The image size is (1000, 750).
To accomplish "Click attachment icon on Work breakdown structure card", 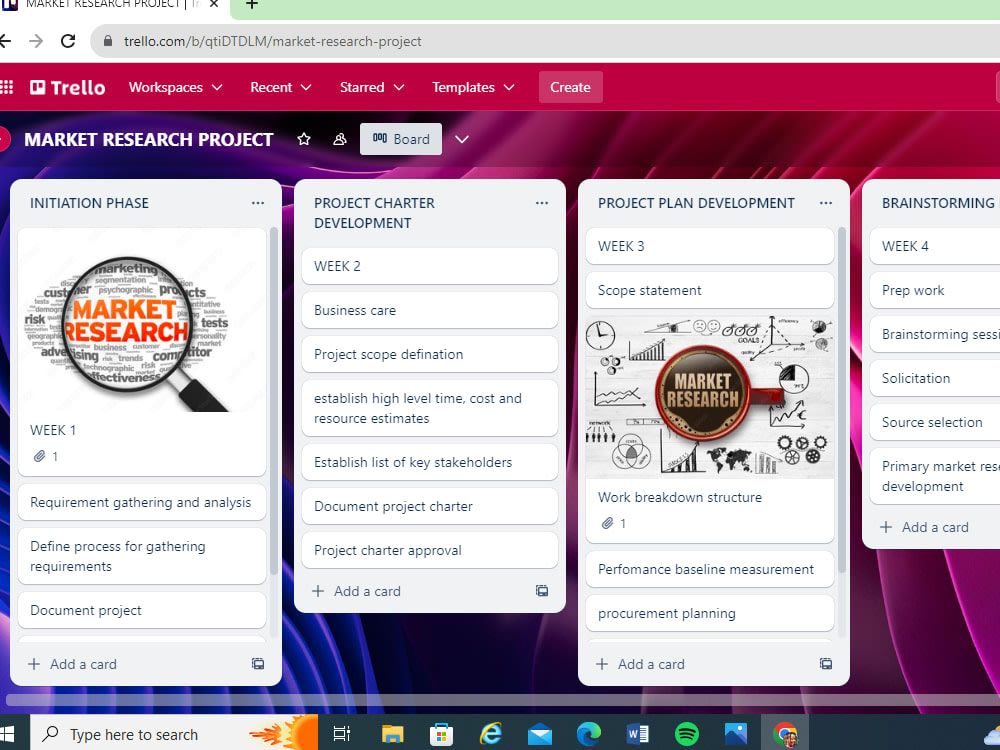I will click(x=608, y=524).
